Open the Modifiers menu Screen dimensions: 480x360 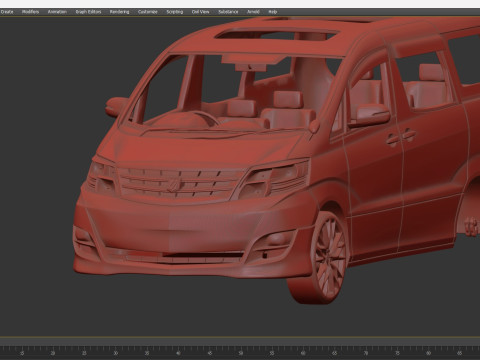(30, 12)
